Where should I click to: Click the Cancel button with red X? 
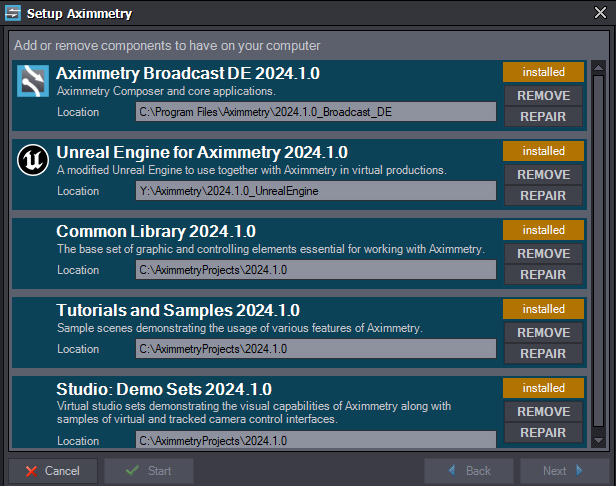[53, 471]
